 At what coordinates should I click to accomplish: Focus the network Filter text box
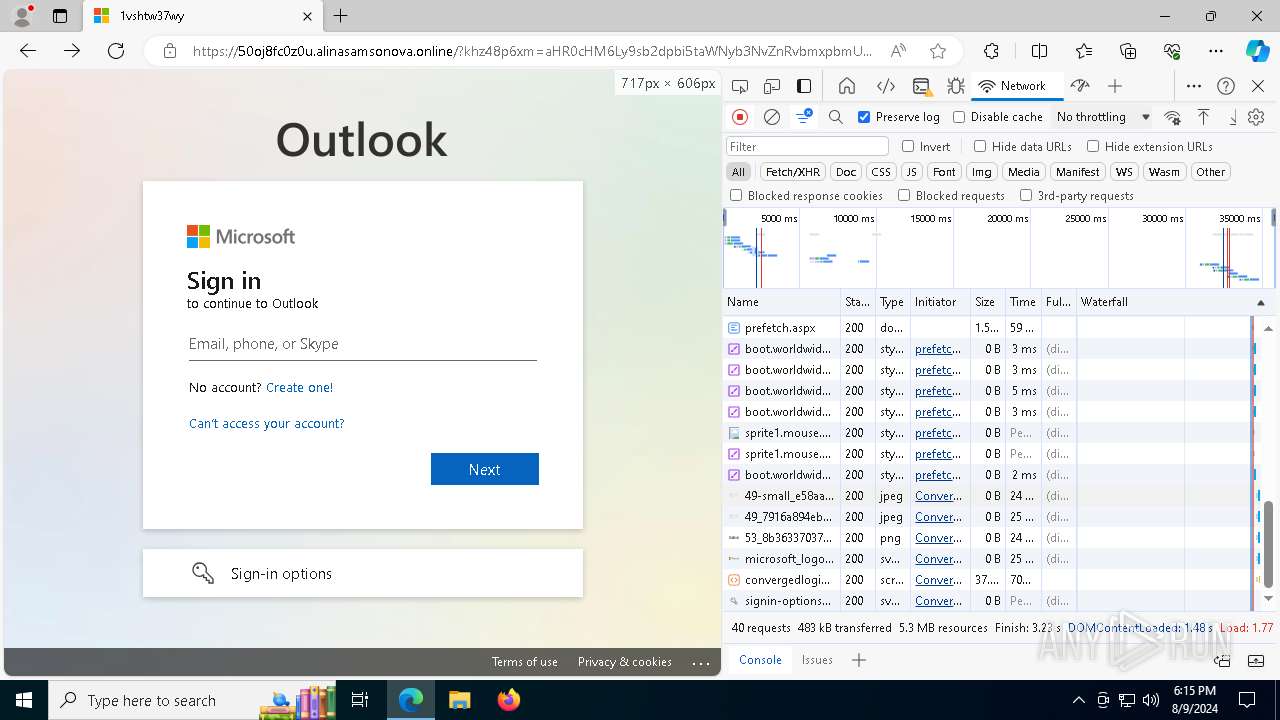coord(807,146)
